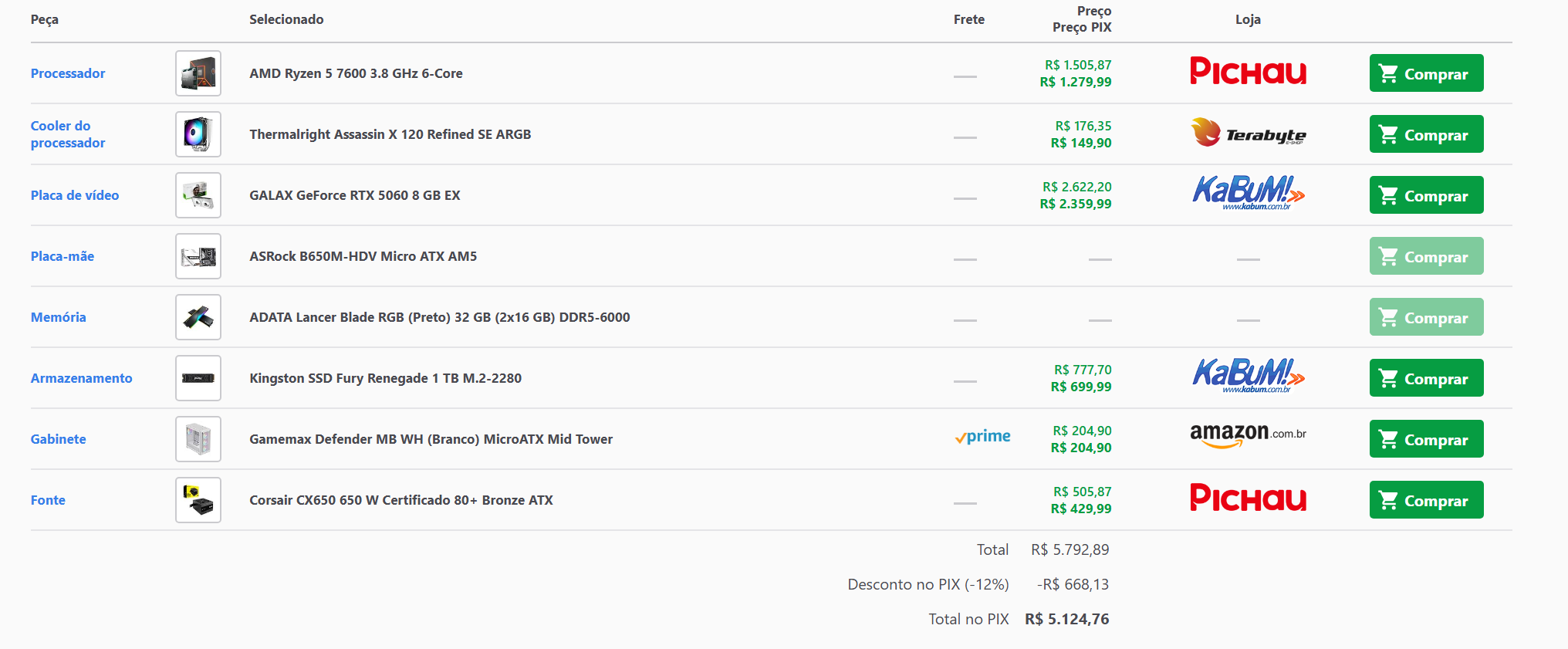Click the KaBuM logo in Armazenamento row

click(x=1248, y=376)
